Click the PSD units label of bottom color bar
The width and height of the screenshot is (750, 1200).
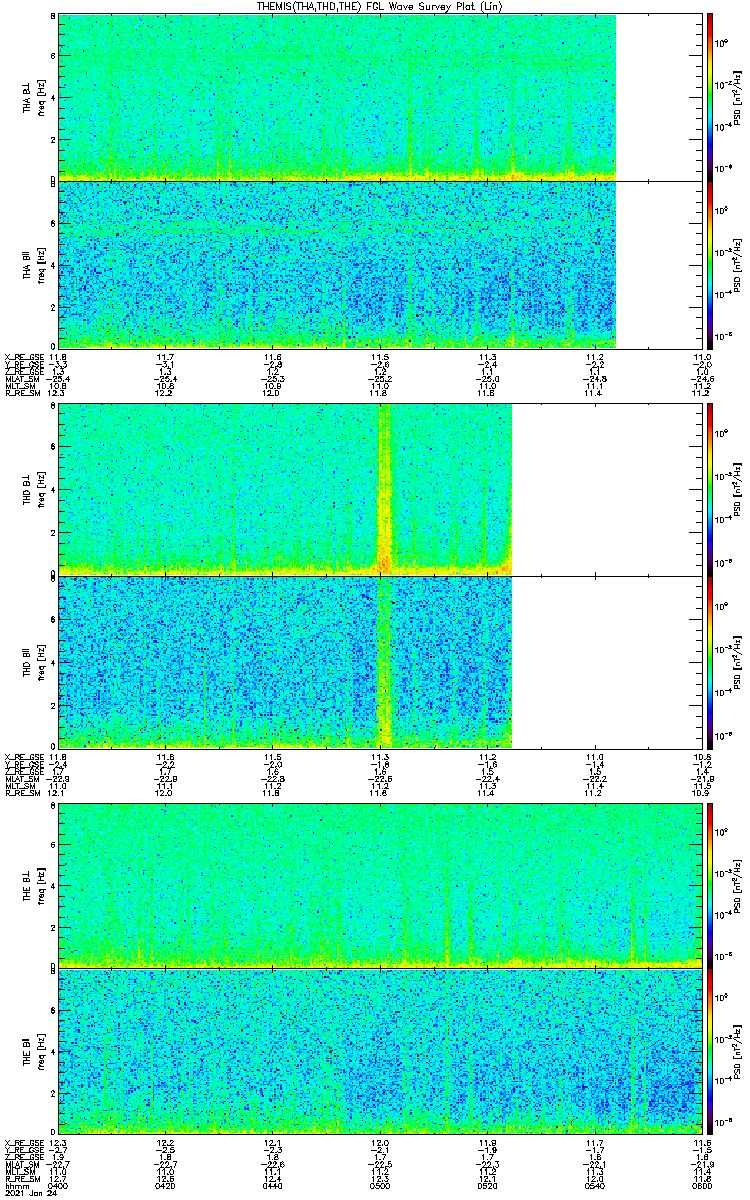(x=738, y=1054)
